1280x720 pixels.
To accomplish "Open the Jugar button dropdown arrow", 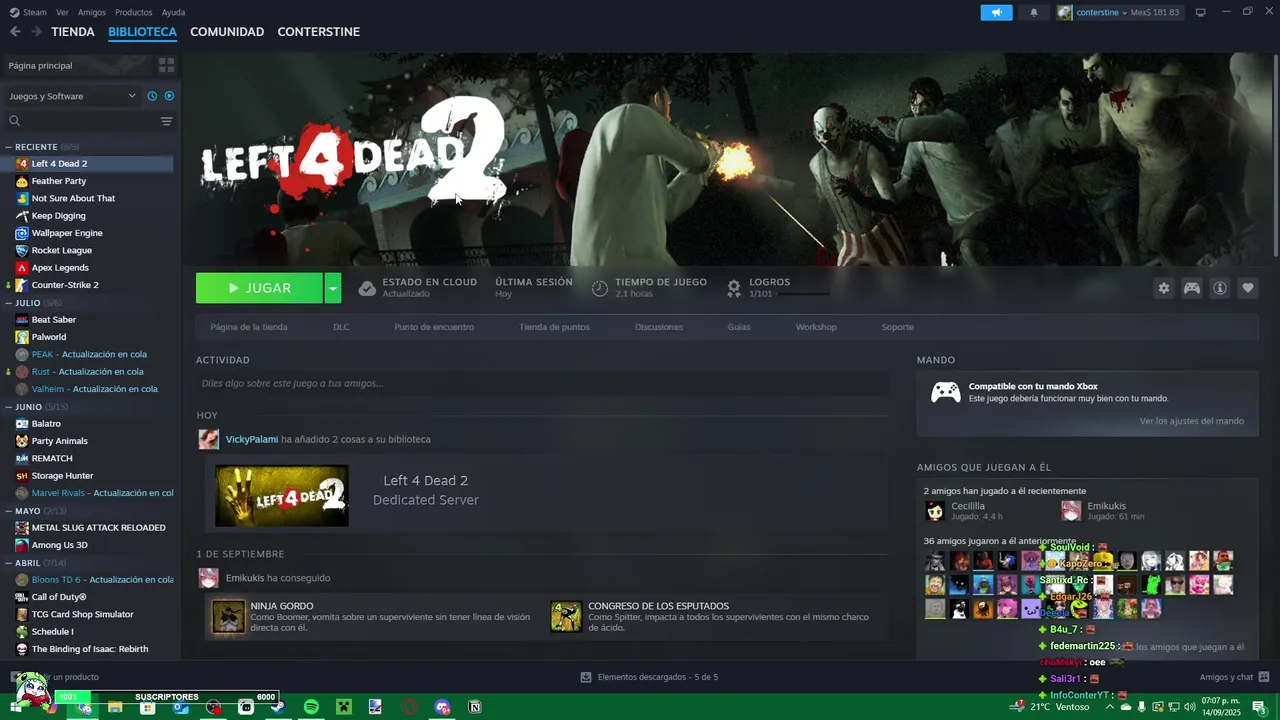I will (x=333, y=288).
